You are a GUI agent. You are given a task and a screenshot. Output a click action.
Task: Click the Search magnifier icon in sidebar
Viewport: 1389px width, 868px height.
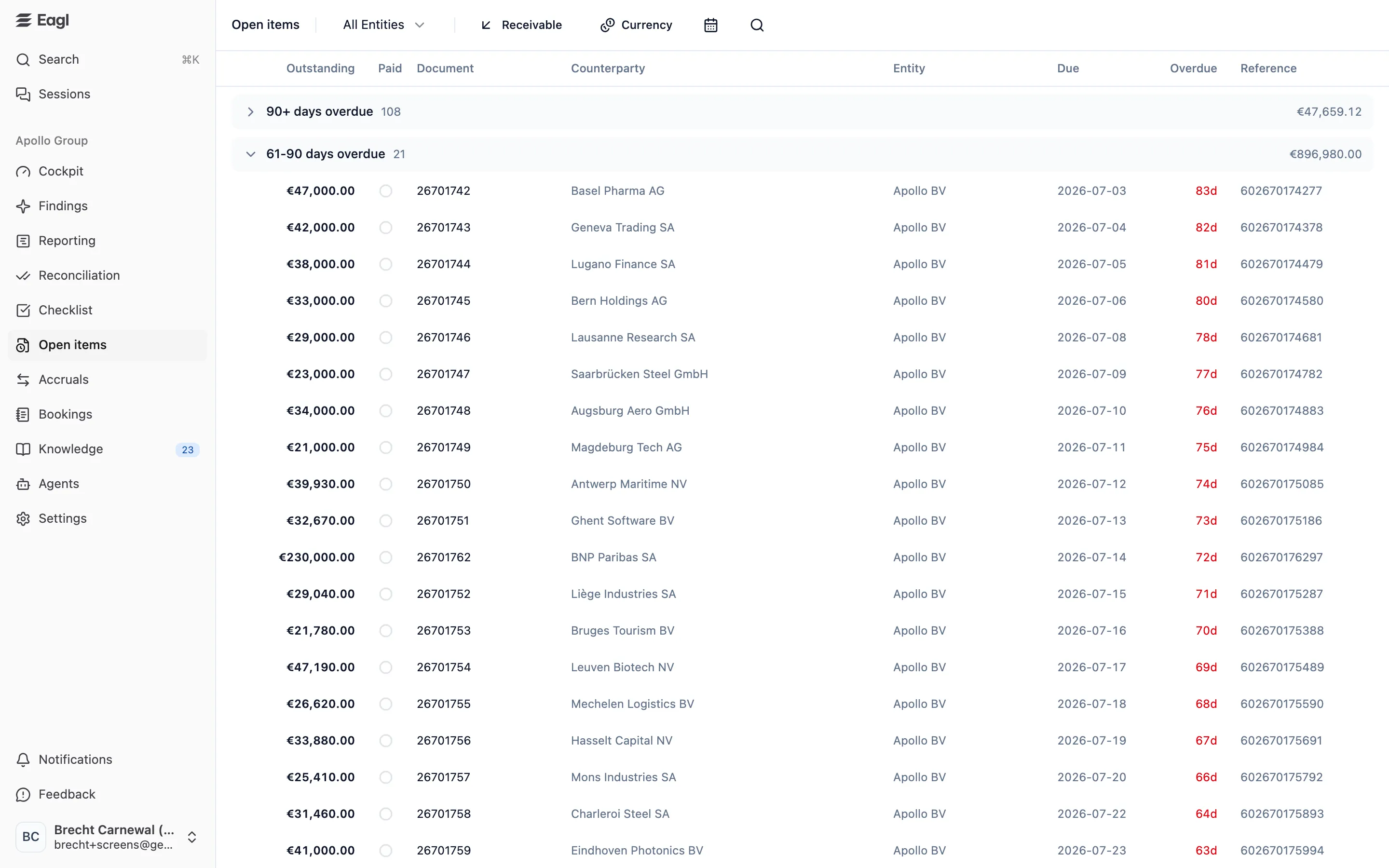pyautogui.click(x=23, y=60)
